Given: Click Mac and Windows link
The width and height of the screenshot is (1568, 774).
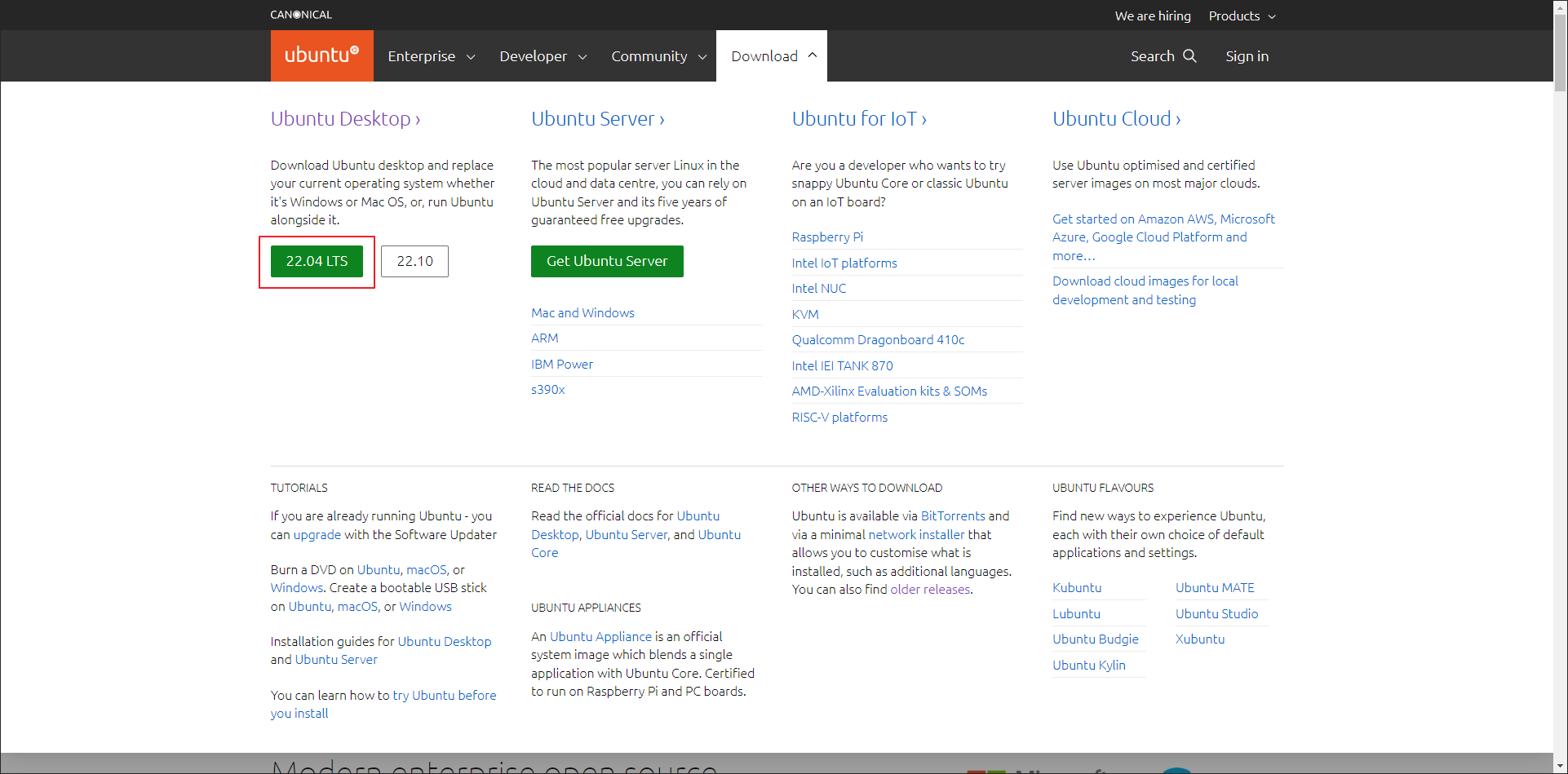Looking at the screenshot, I should [x=582, y=312].
